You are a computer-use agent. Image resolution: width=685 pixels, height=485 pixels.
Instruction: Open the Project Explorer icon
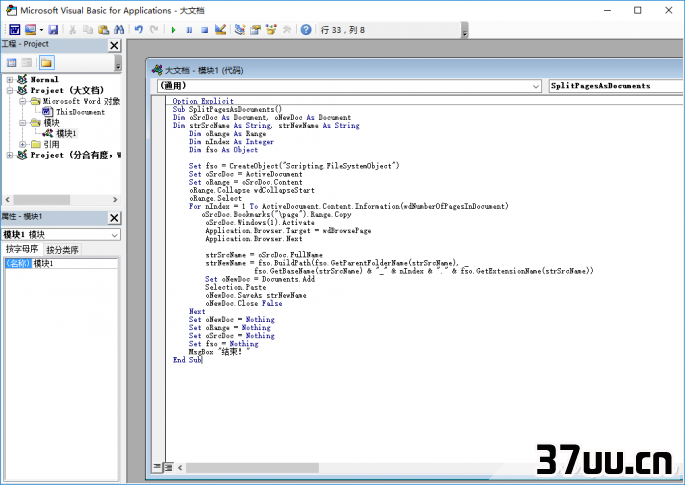pyautogui.click(x=239, y=30)
